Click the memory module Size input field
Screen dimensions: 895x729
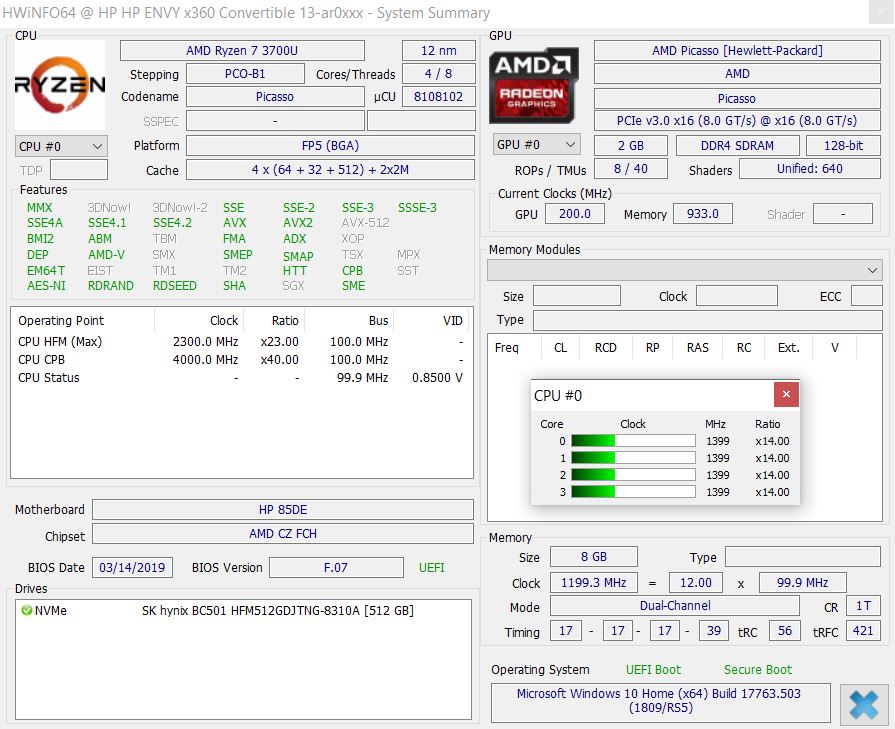(576, 296)
